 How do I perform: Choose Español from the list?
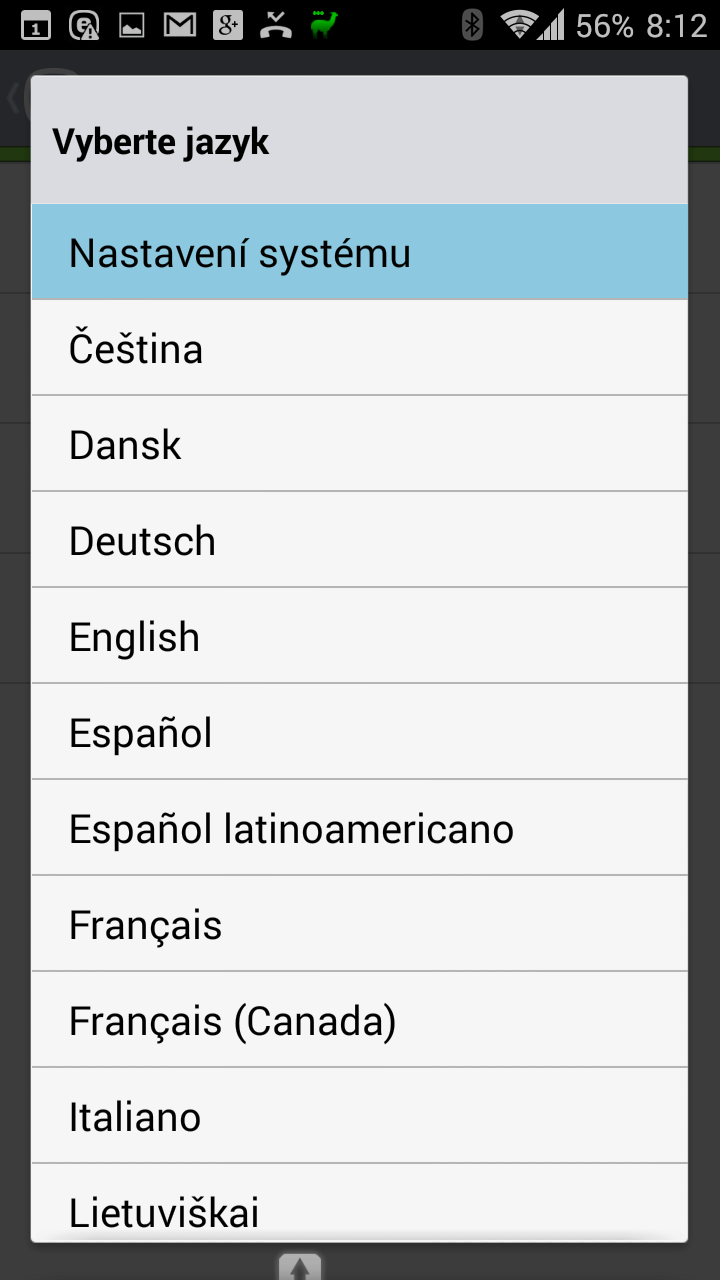[x=360, y=732]
